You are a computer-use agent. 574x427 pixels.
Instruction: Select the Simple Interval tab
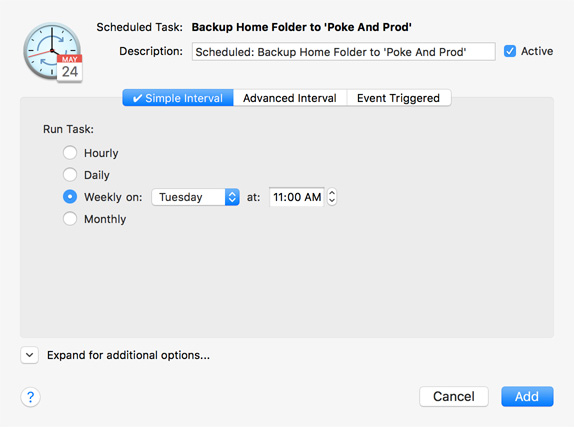pos(178,98)
